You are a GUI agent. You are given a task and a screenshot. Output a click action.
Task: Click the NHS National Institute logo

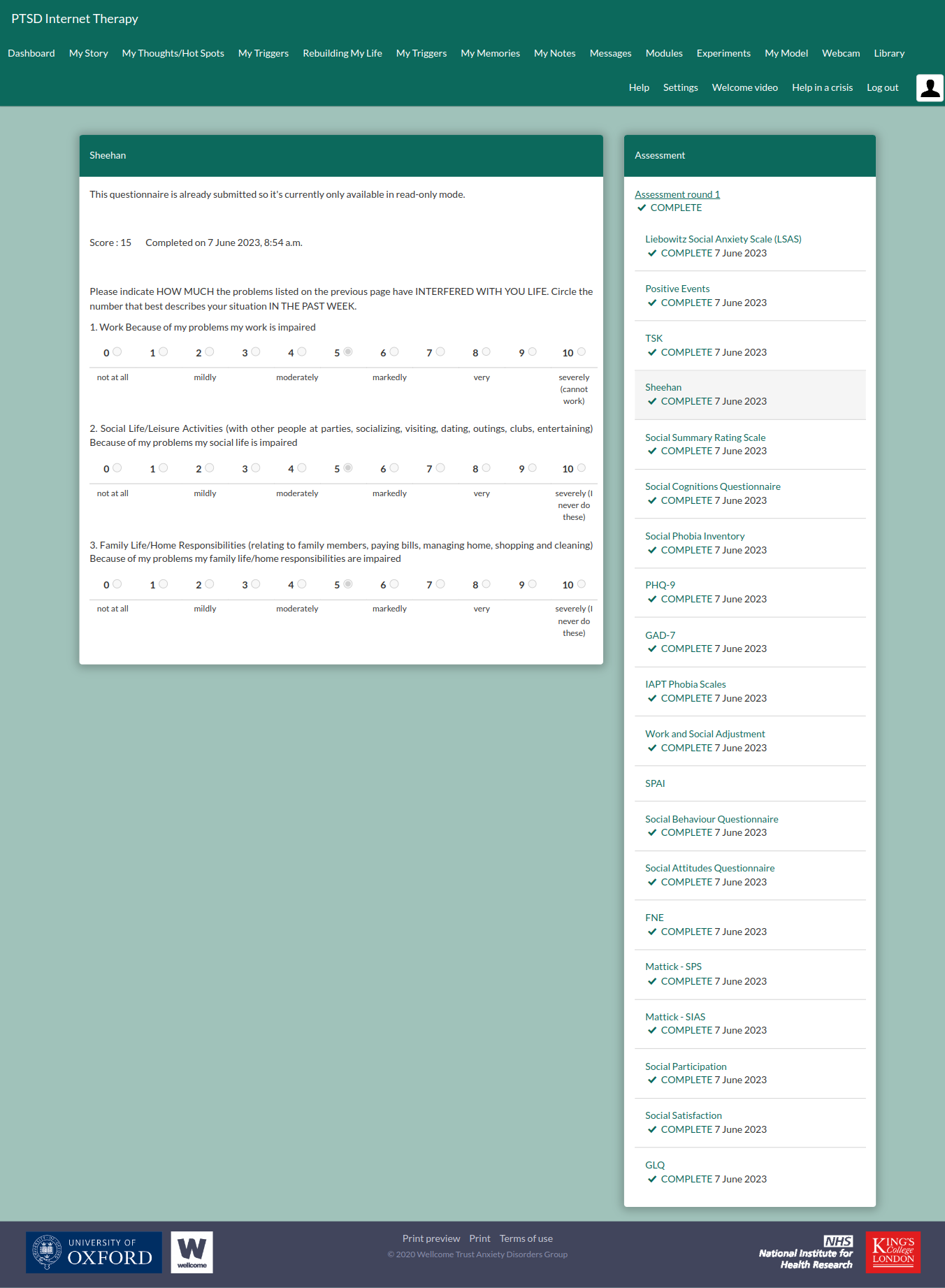[806, 1252]
